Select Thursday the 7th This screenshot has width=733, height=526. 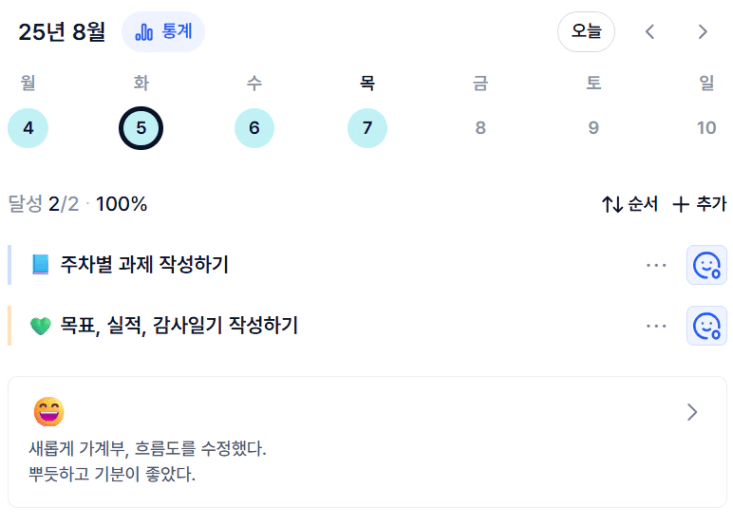pyautogui.click(x=367, y=128)
